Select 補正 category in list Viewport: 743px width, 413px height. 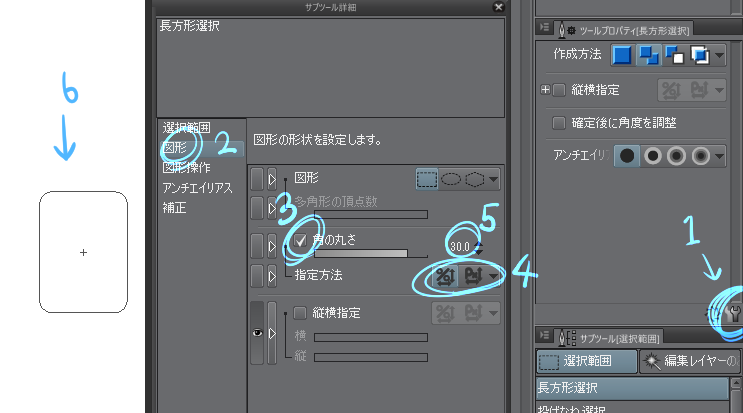tap(174, 208)
